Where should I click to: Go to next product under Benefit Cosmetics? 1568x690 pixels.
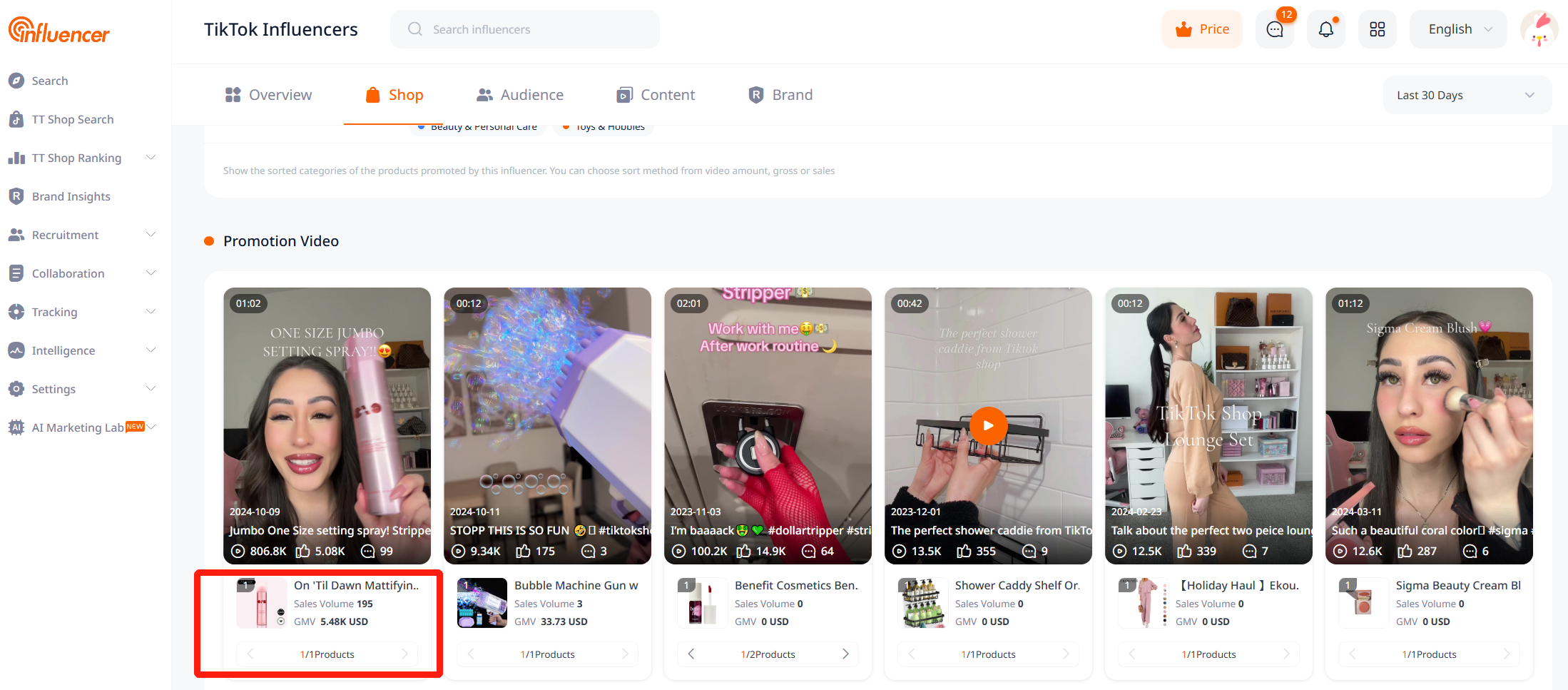coord(845,654)
